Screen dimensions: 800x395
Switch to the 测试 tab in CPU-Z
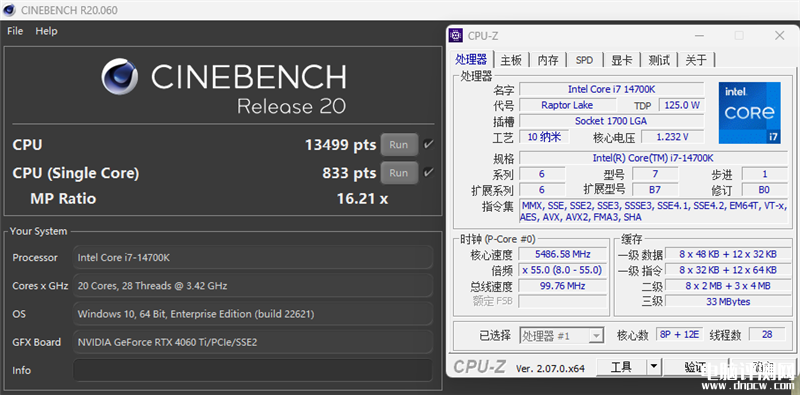[x=659, y=60]
